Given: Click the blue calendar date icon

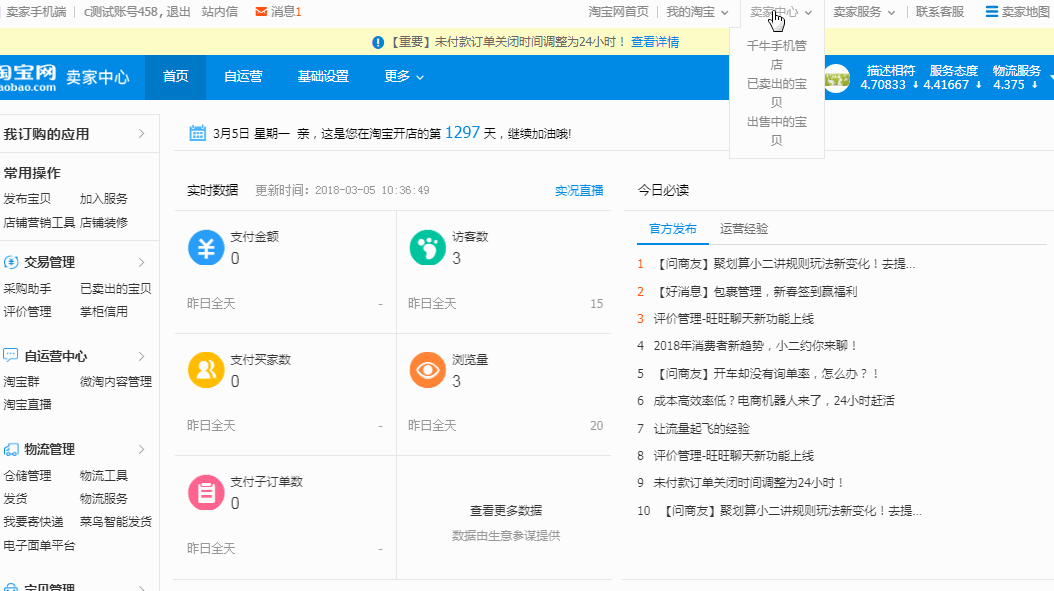Looking at the screenshot, I should point(198,133).
